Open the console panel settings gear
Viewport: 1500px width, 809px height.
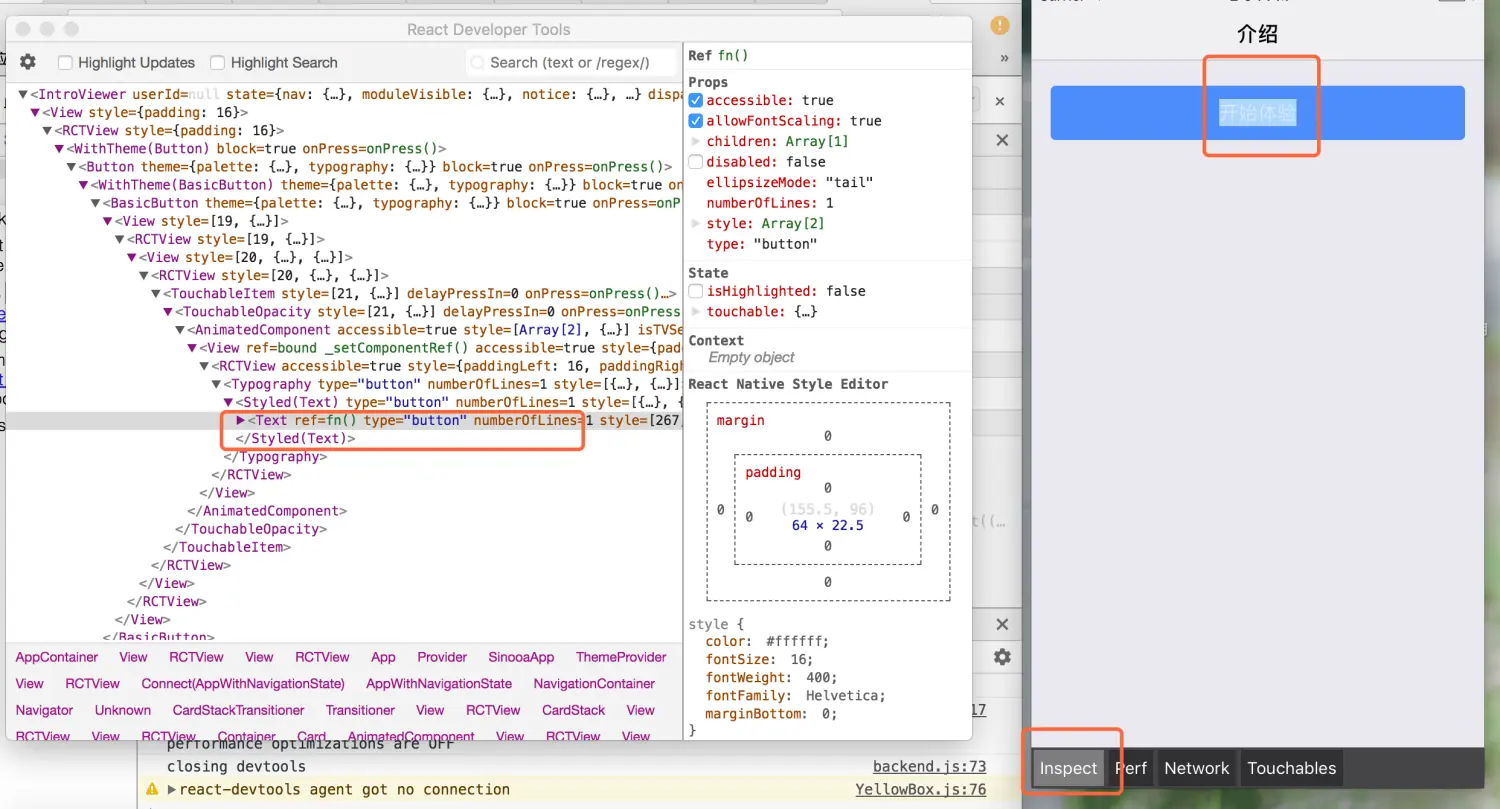[x=1002, y=657]
